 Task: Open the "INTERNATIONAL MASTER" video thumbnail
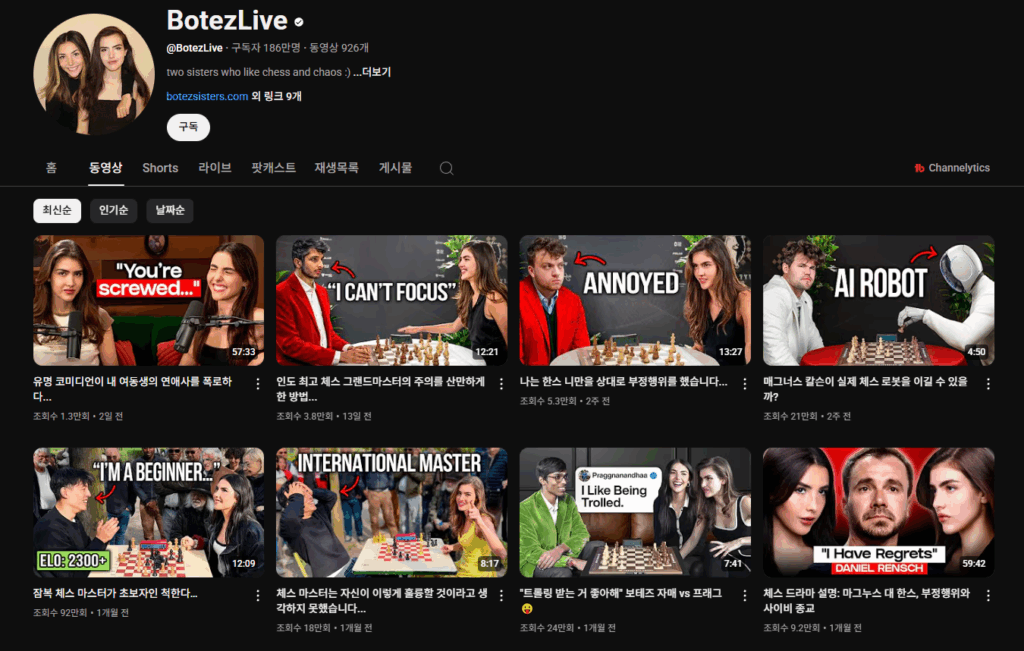point(391,512)
